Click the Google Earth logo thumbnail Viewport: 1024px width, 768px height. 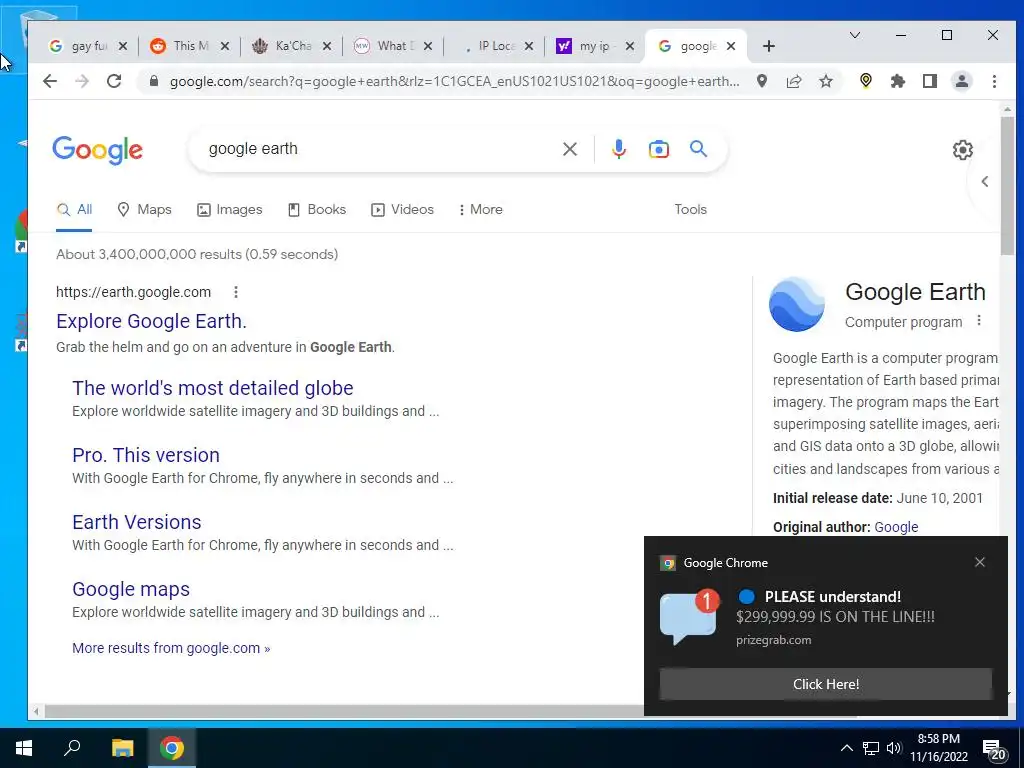797,304
